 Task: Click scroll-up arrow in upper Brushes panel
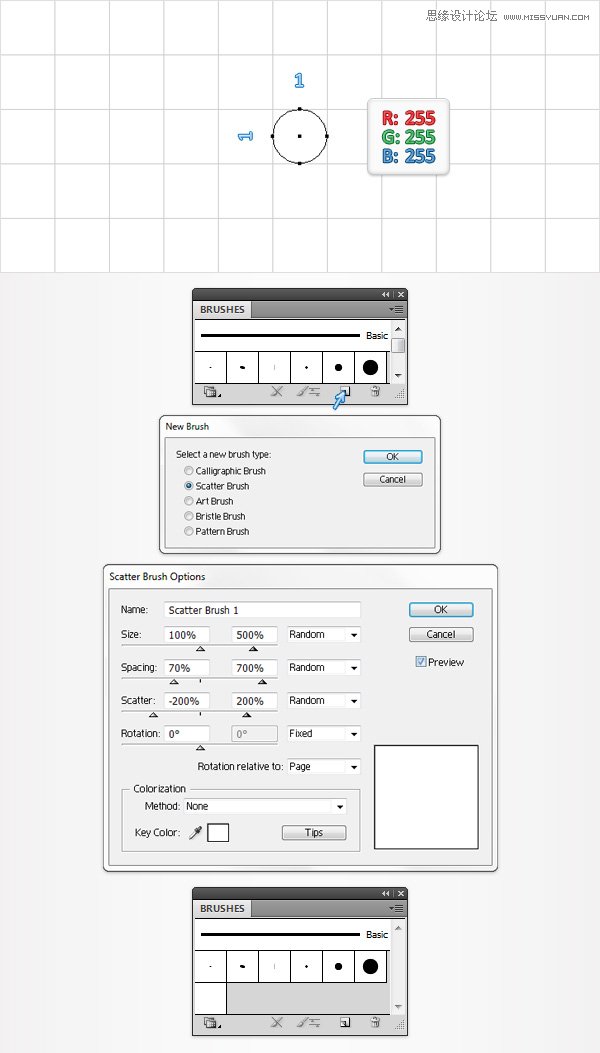click(x=398, y=329)
